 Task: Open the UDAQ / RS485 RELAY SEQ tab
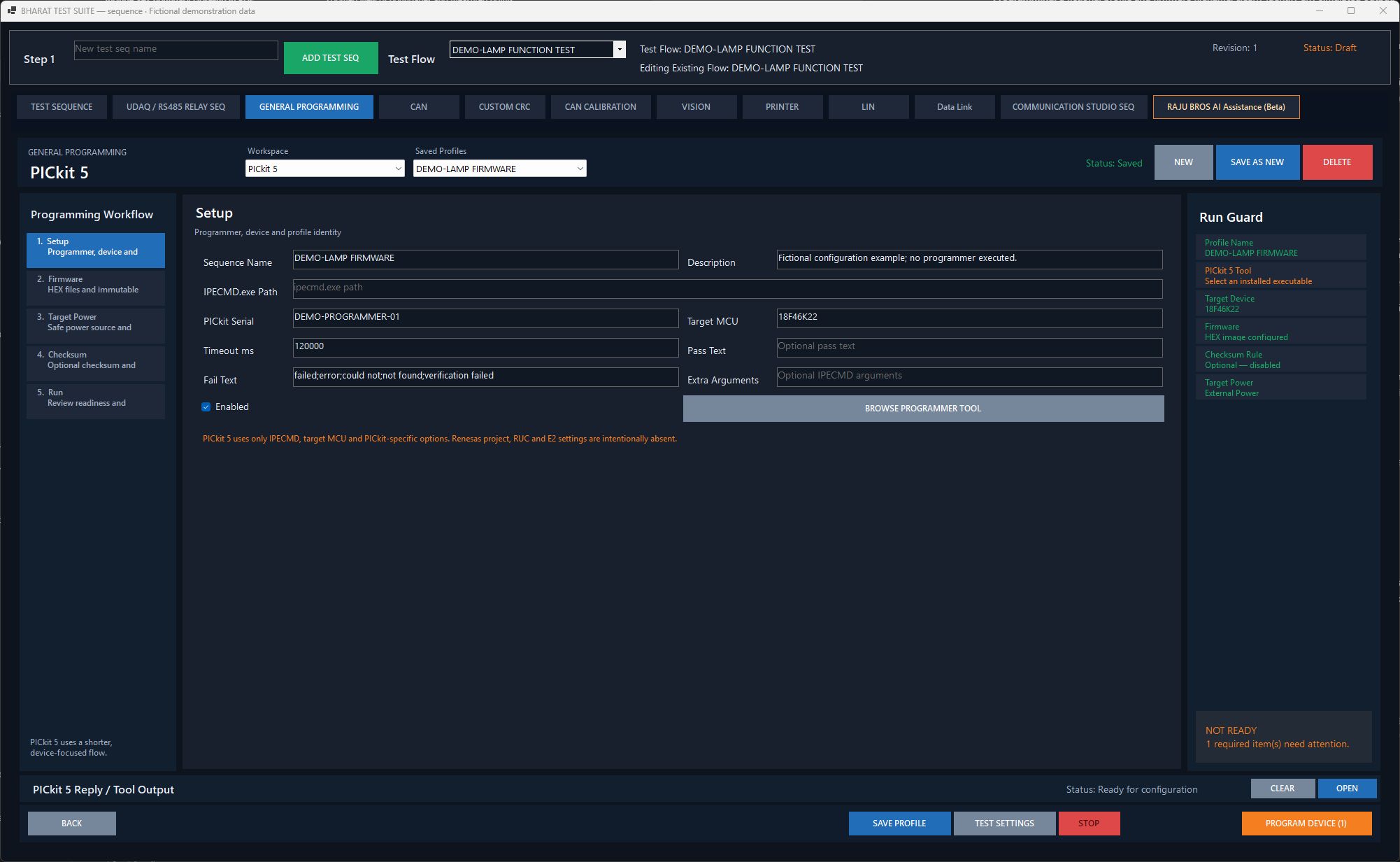(x=176, y=107)
